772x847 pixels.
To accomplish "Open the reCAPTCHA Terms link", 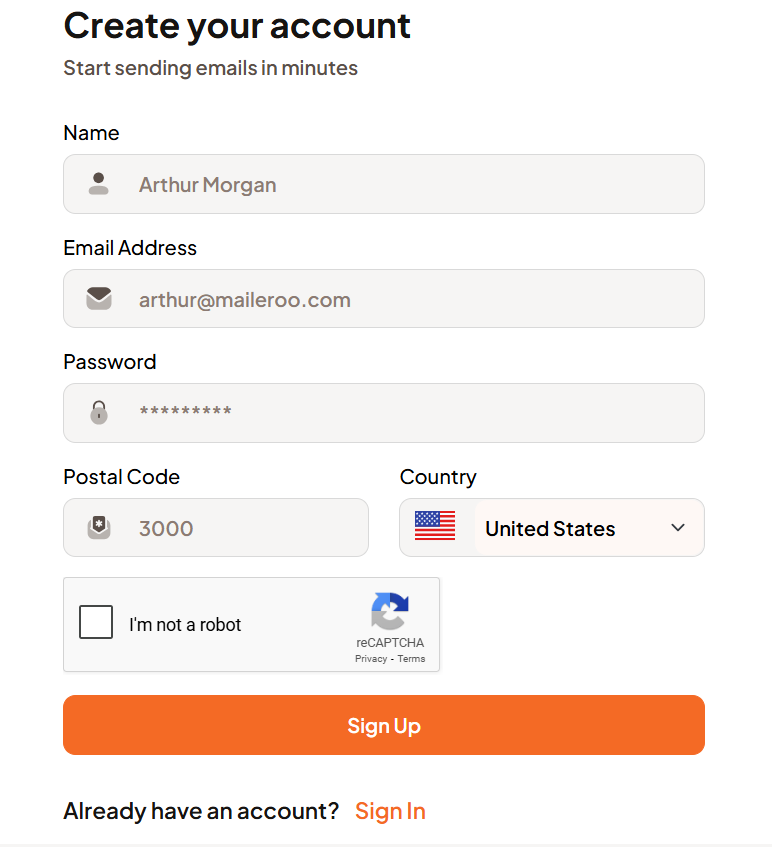I will 411,658.
